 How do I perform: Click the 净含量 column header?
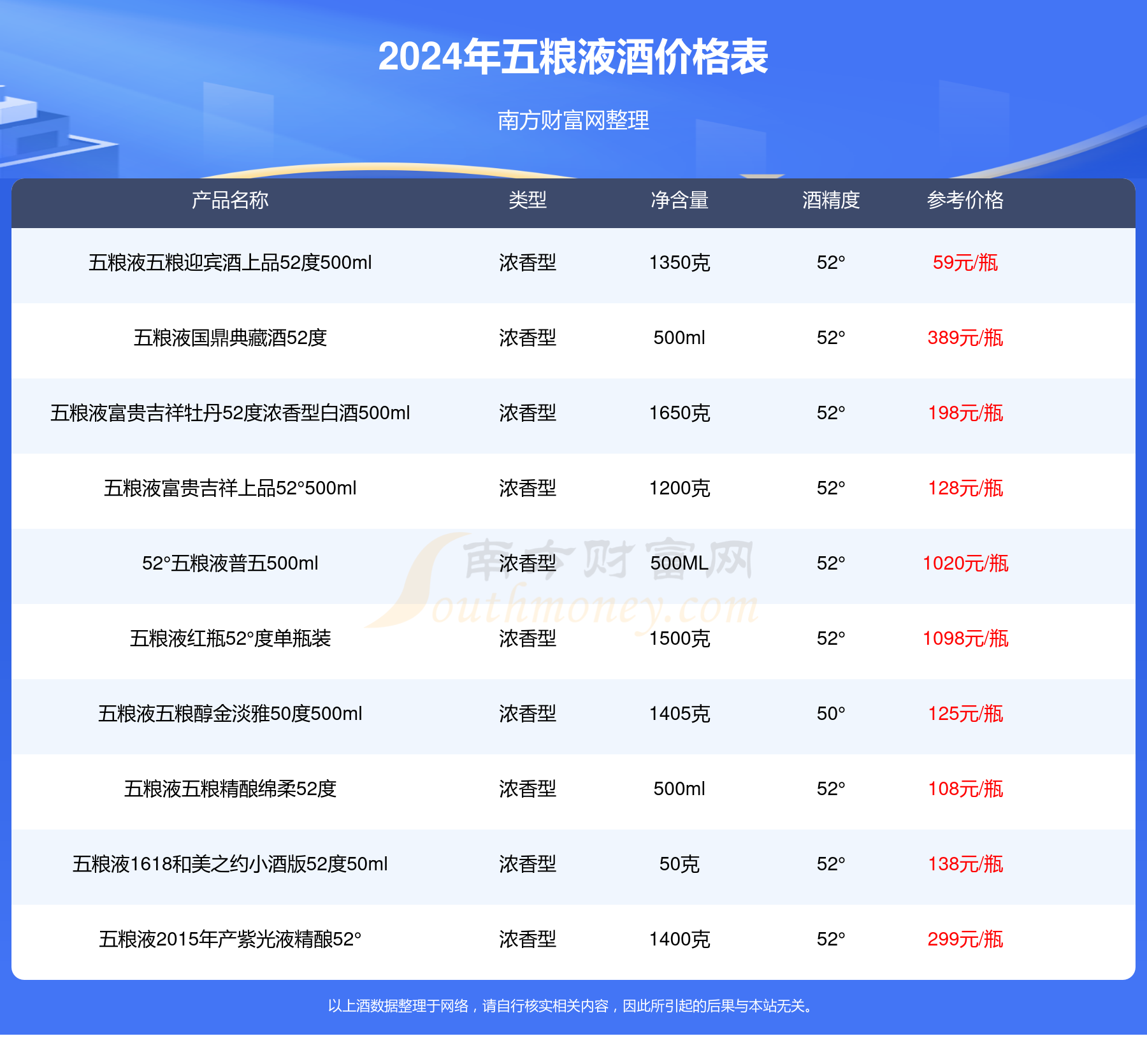tap(679, 200)
